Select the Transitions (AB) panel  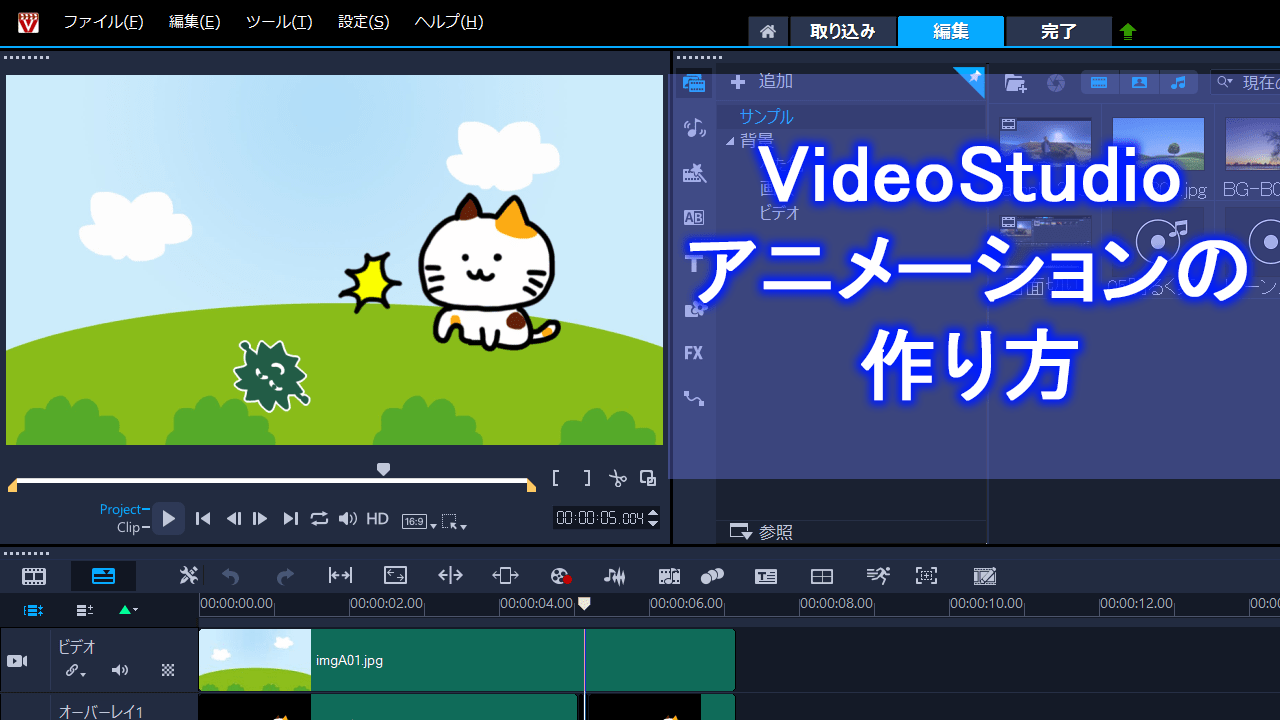[x=694, y=217]
